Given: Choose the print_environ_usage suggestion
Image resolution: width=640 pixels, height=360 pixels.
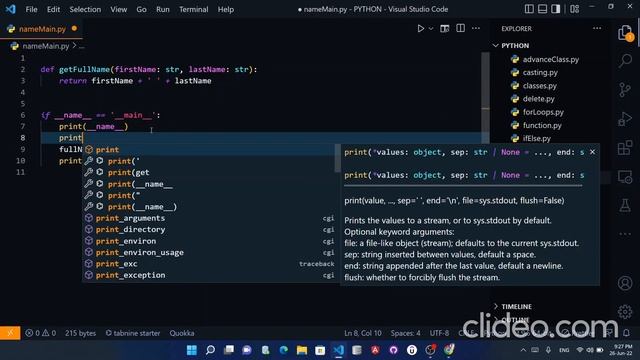Looking at the screenshot, I should (209, 252).
